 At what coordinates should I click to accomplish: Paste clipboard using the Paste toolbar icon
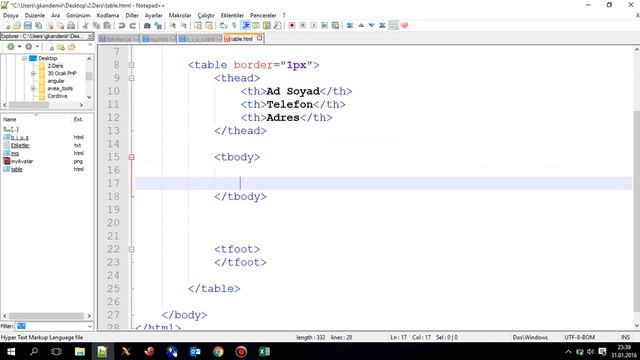(107, 26)
